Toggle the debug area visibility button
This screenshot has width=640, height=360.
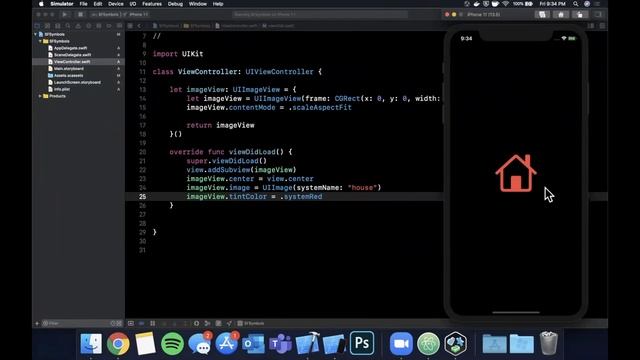(131, 323)
